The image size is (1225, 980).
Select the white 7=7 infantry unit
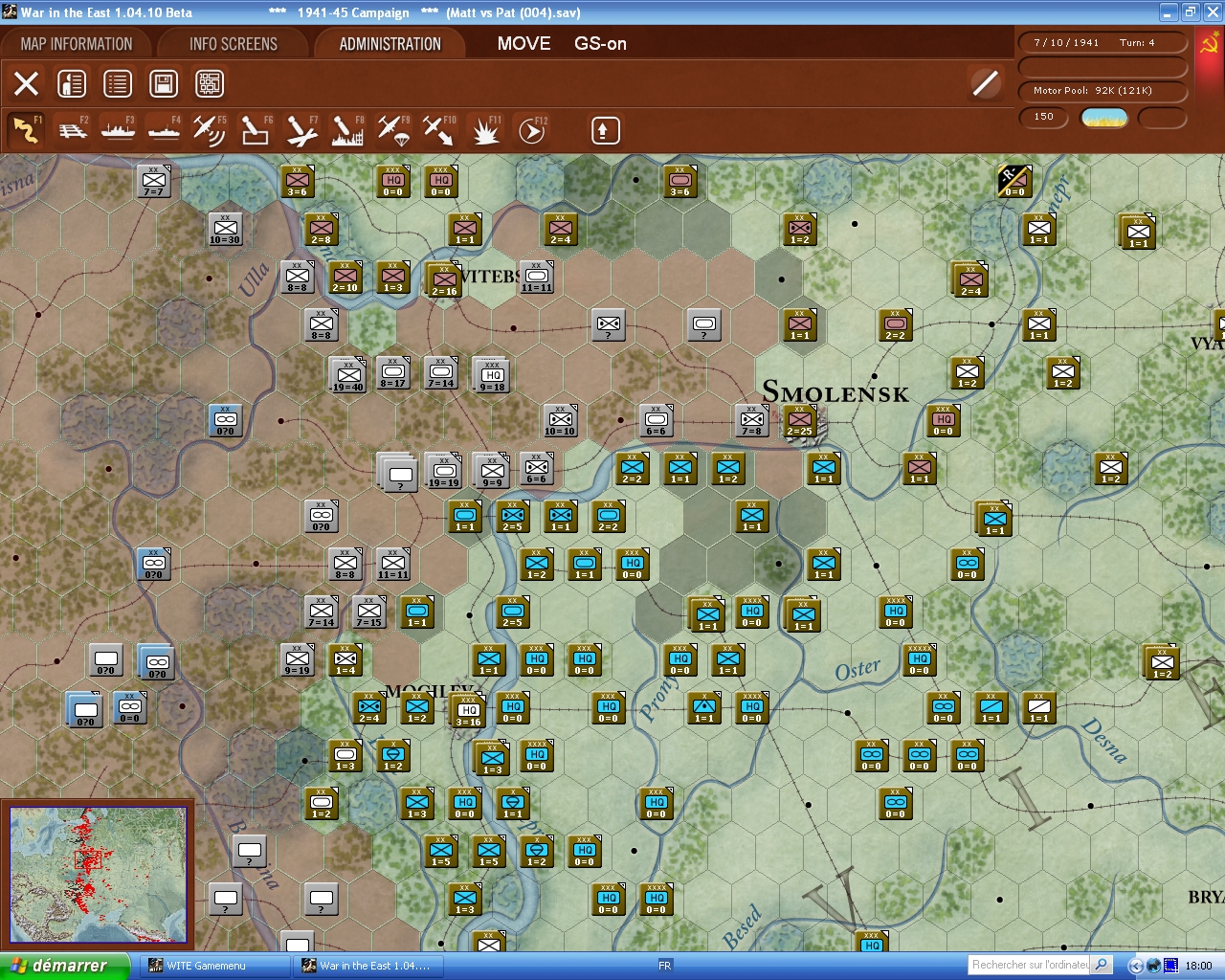(154, 181)
